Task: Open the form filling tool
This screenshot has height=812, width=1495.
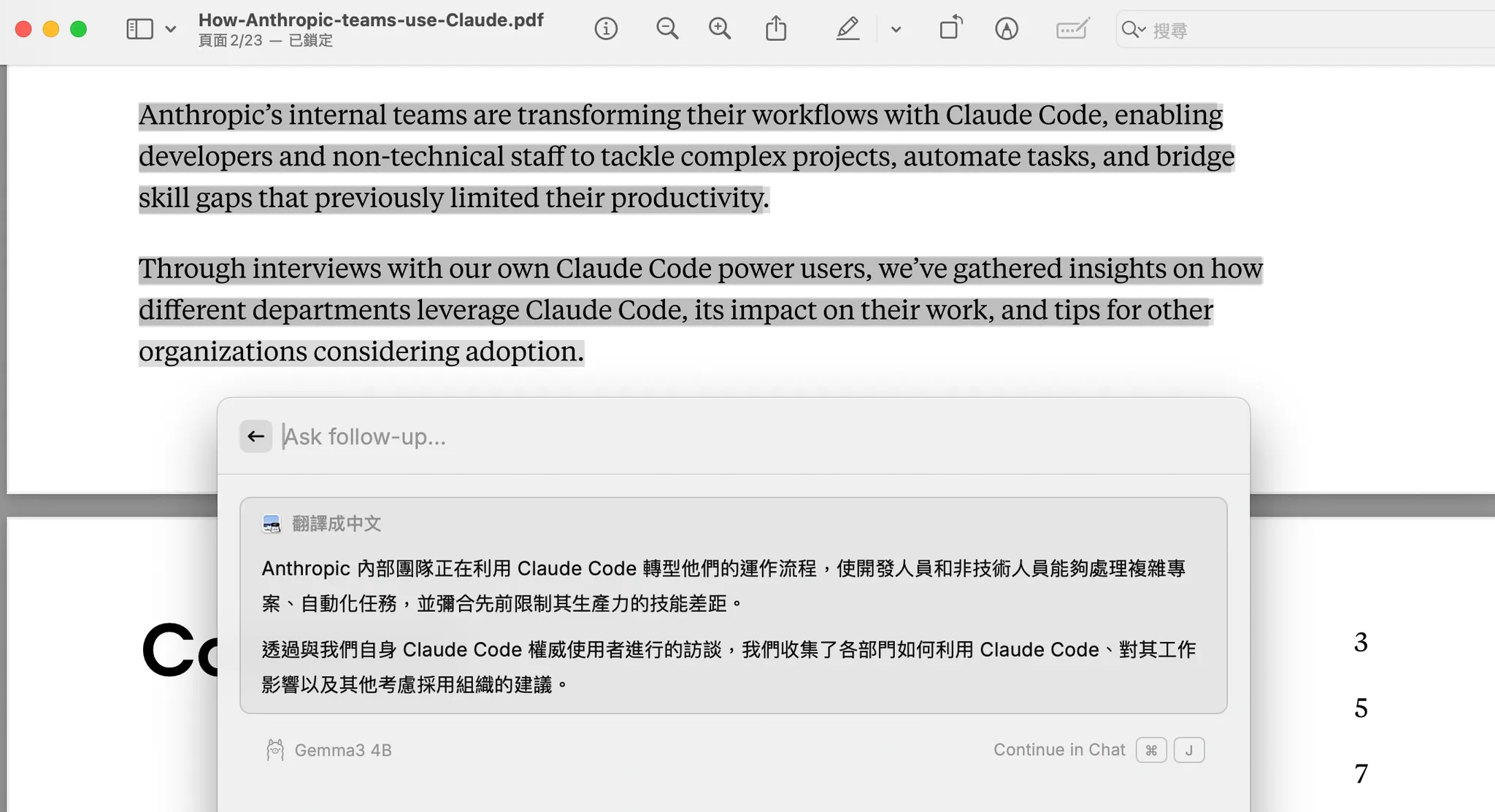Action: click(x=1072, y=29)
